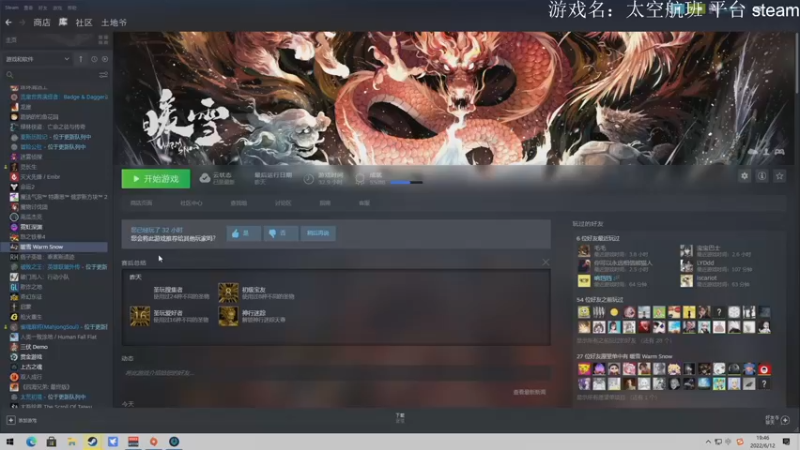Open game settings gear icon
This screenshot has width=800, height=450.
(x=744, y=176)
